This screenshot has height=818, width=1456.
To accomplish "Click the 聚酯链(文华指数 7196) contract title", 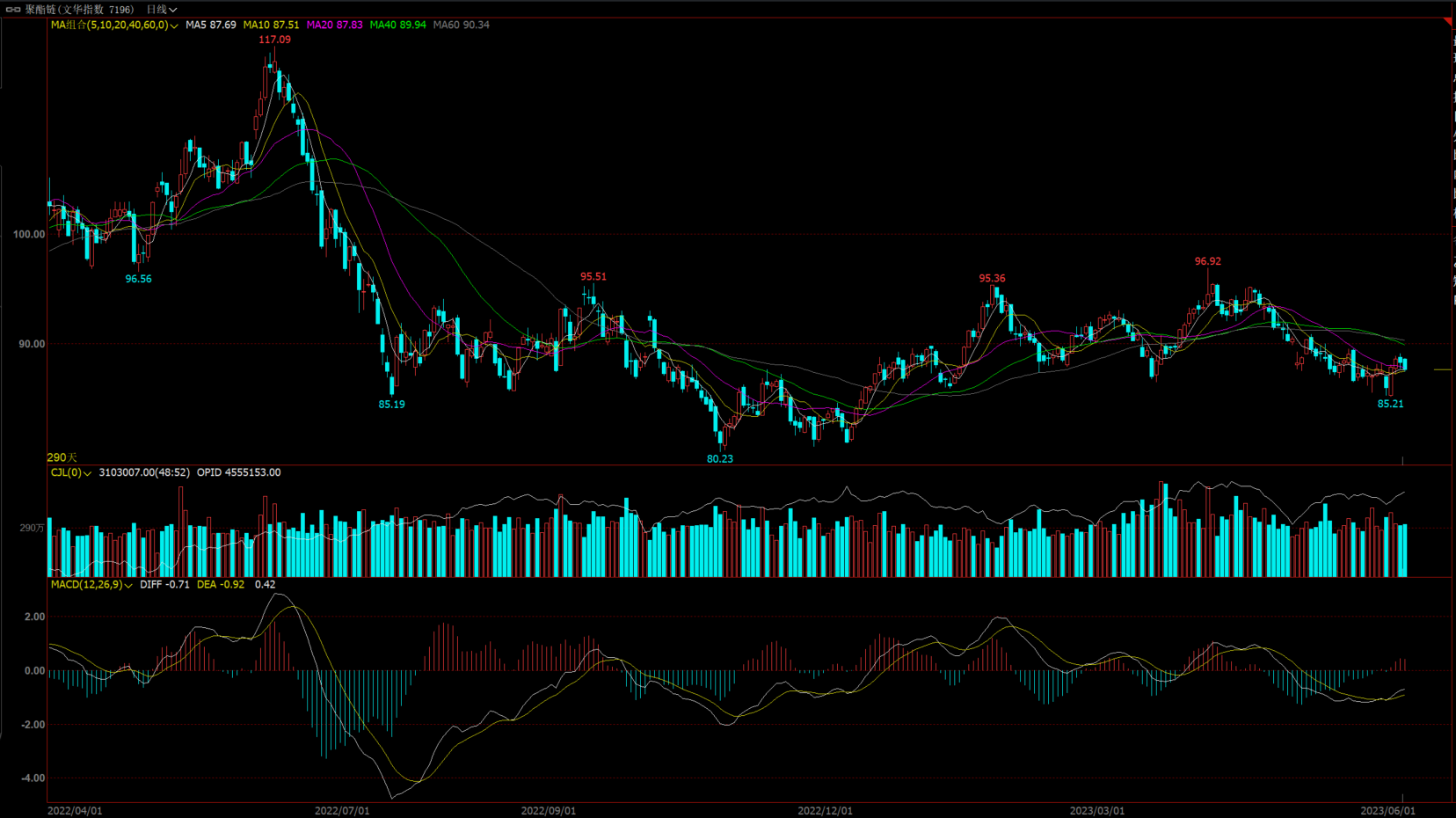I will (79, 10).
